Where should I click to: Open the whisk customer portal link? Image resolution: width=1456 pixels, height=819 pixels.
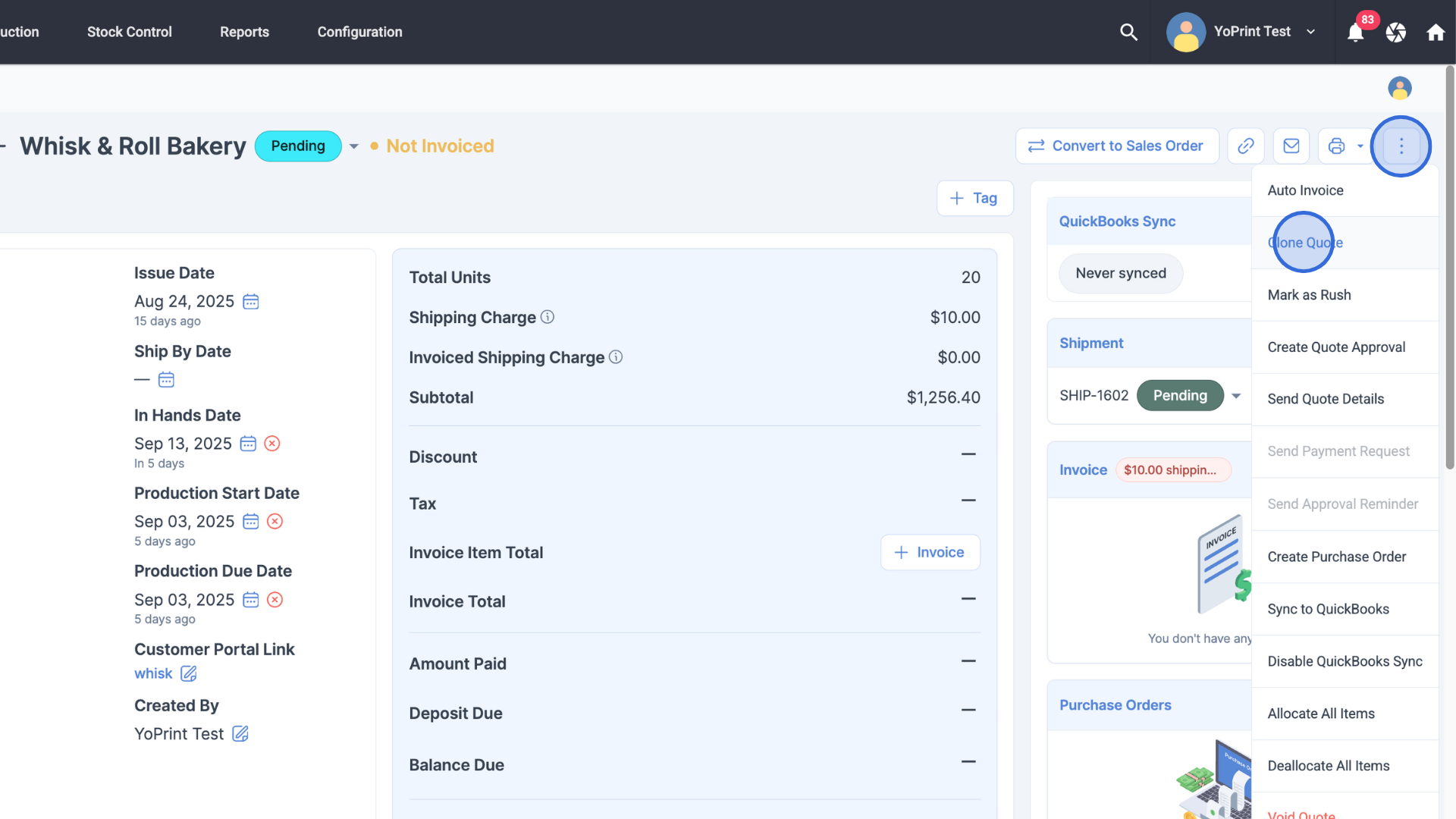coord(153,673)
